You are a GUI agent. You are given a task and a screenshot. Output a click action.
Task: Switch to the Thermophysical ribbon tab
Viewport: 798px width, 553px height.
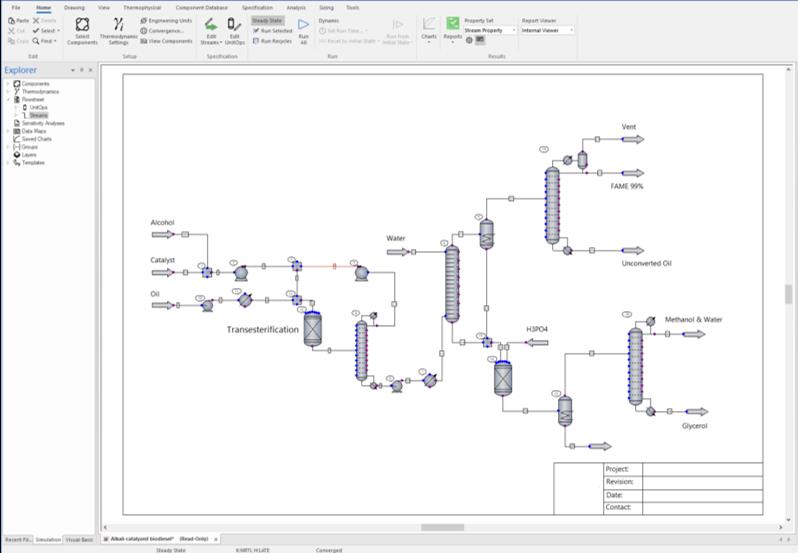[x=142, y=8]
